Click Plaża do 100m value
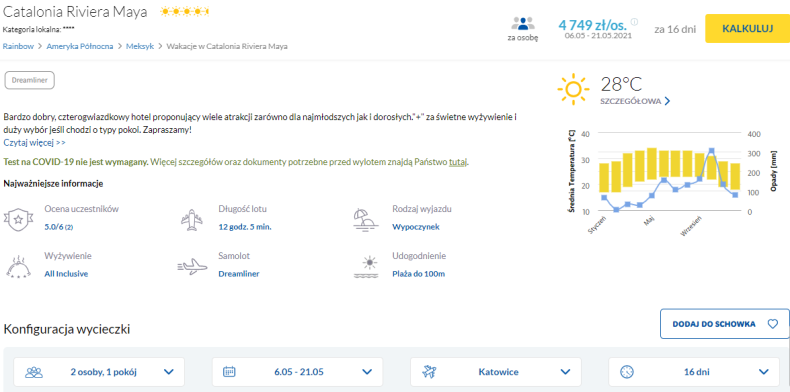This screenshot has width=790, height=392. 419,274
